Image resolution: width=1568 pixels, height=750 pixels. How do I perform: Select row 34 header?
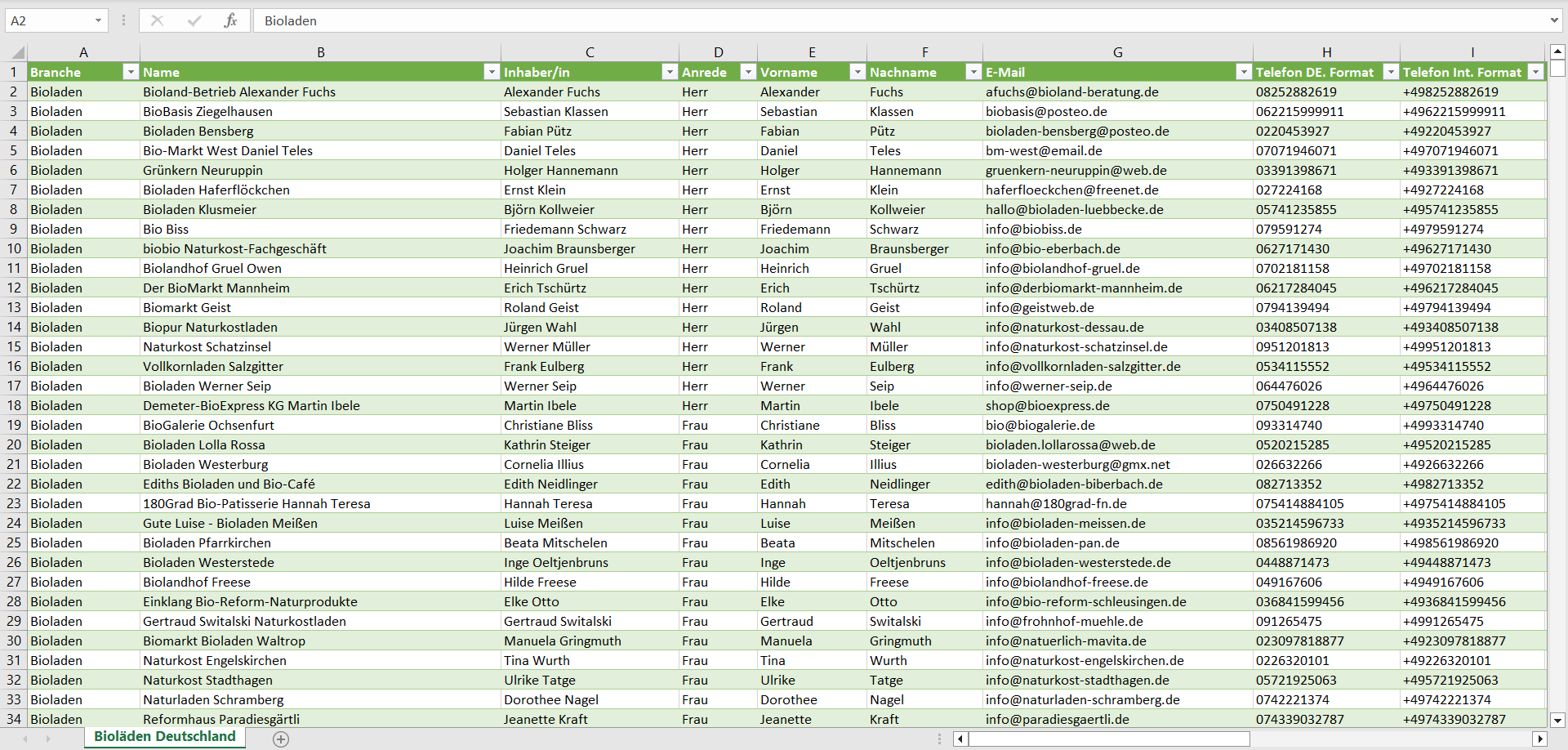tap(14, 719)
